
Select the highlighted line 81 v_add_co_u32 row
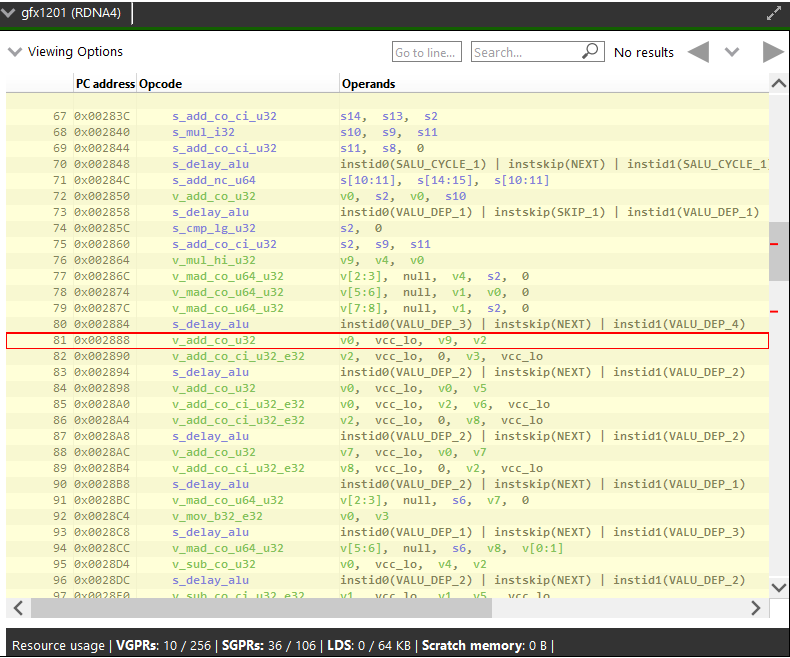[387, 340]
